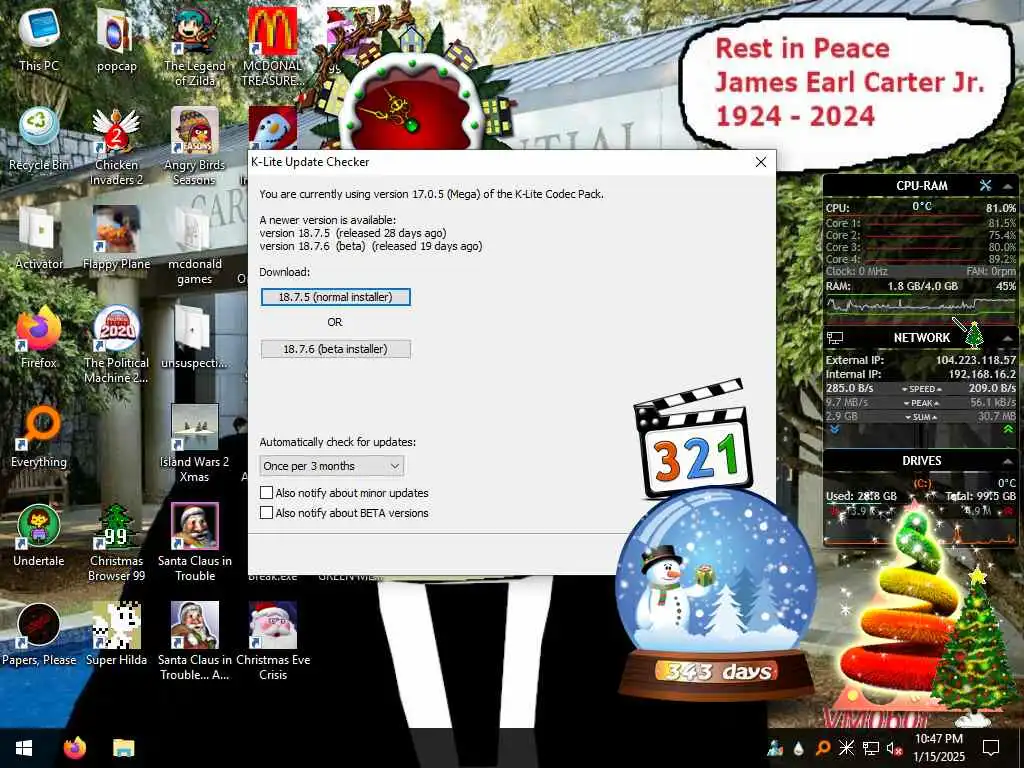Enable Also notify about minor updates
Image resolution: width=1024 pixels, height=768 pixels.
coord(266,492)
